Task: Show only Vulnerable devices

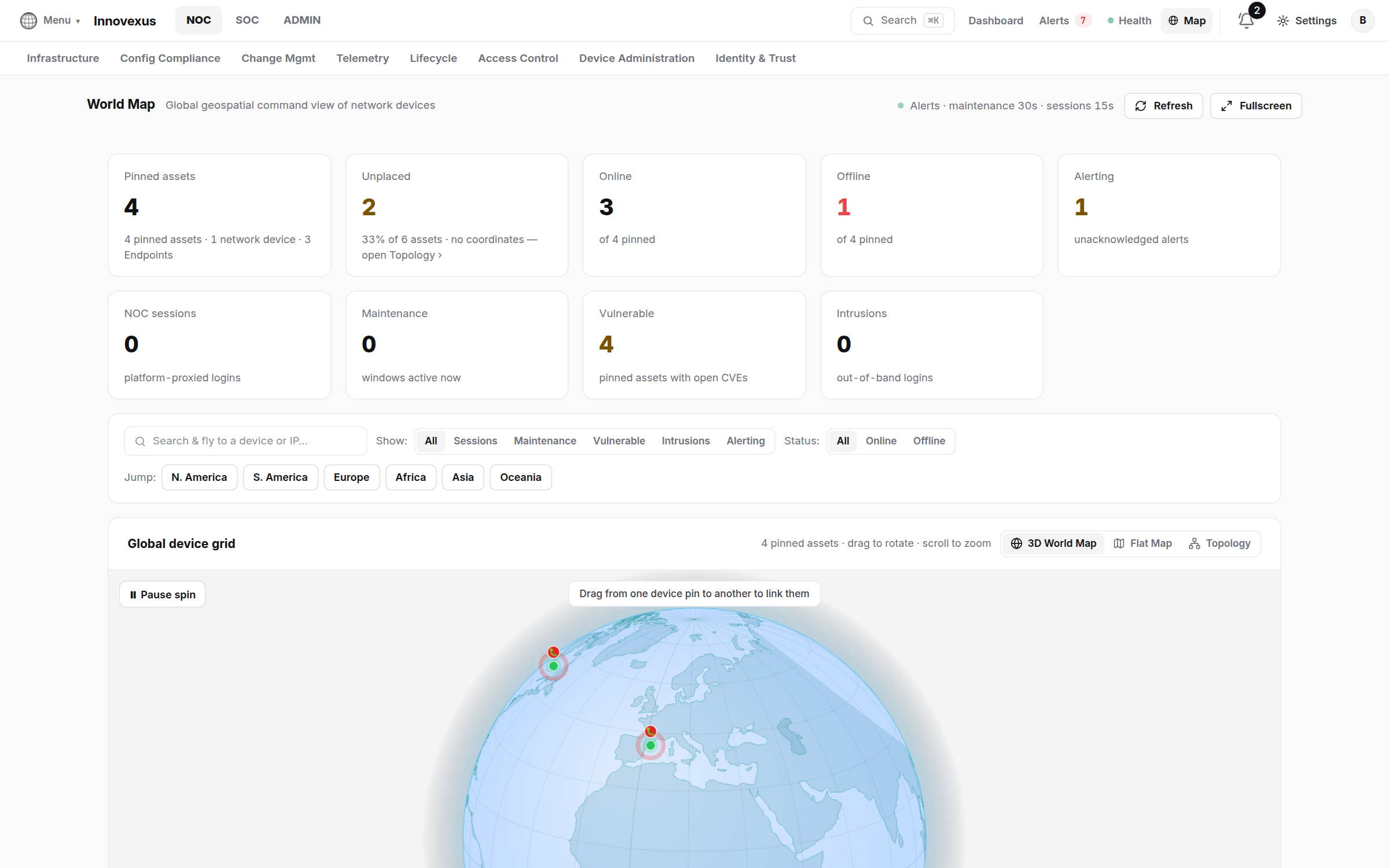Action: click(x=619, y=441)
